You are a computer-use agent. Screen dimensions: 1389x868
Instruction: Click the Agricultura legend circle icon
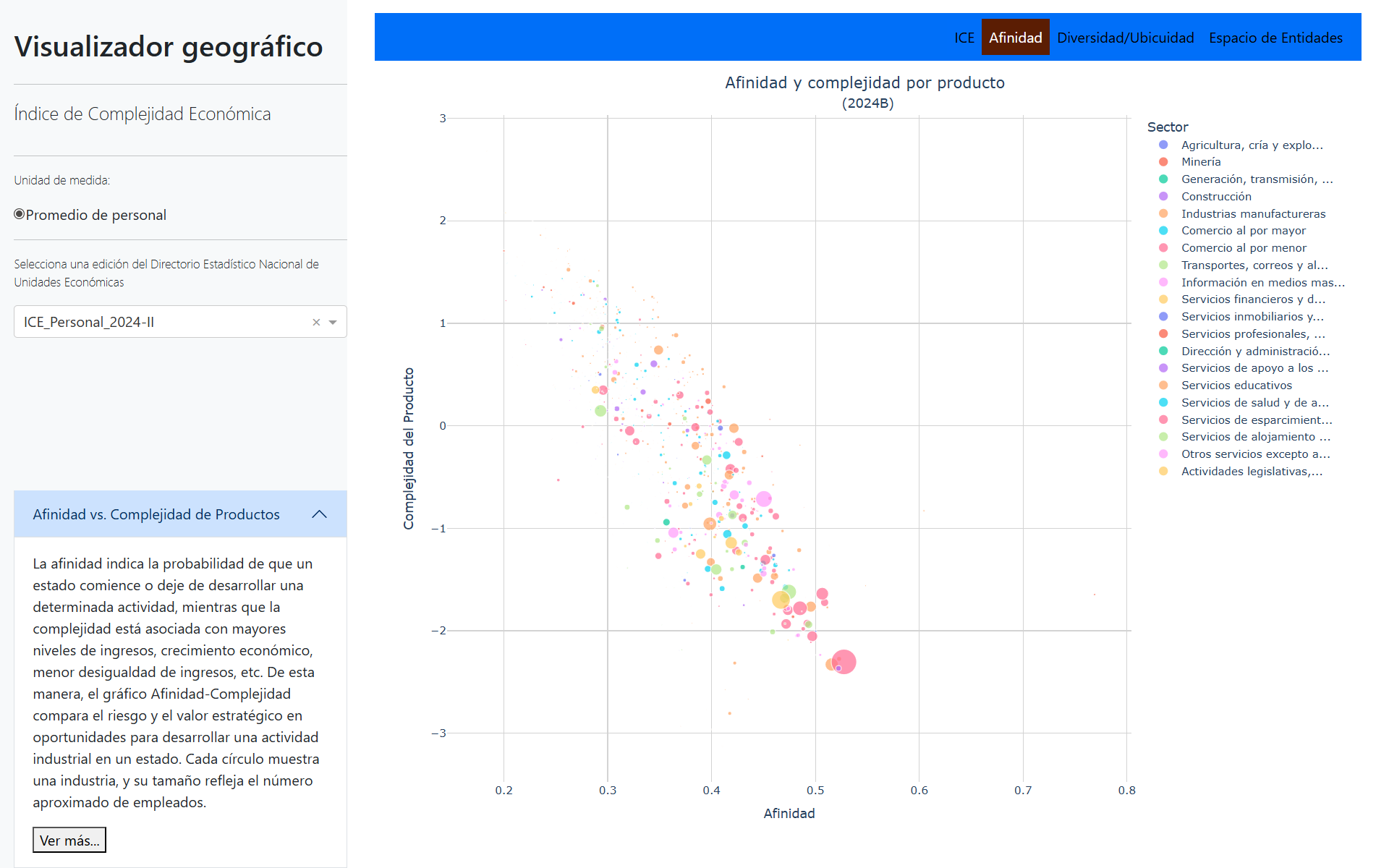point(1163,145)
